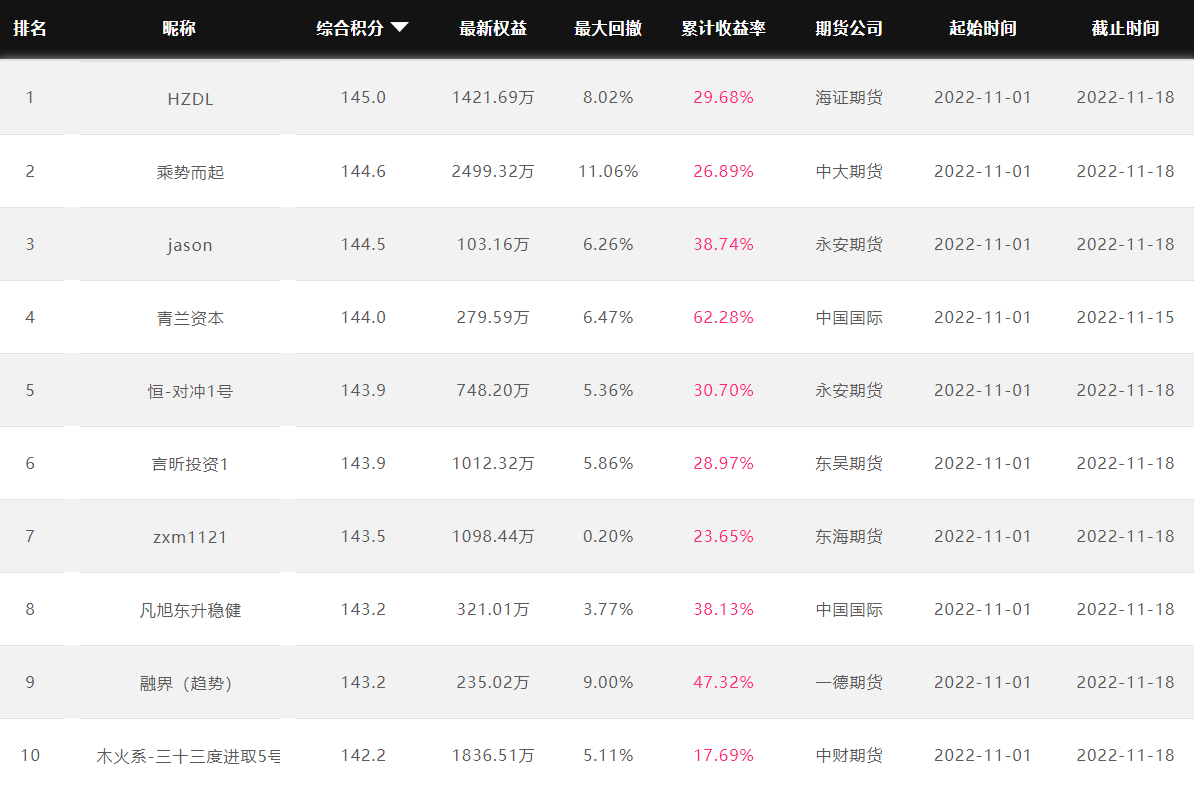Viewport: 1194px width, 788px height.
Task: Click the return rate 28.97%
Action: [x=723, y=464]
